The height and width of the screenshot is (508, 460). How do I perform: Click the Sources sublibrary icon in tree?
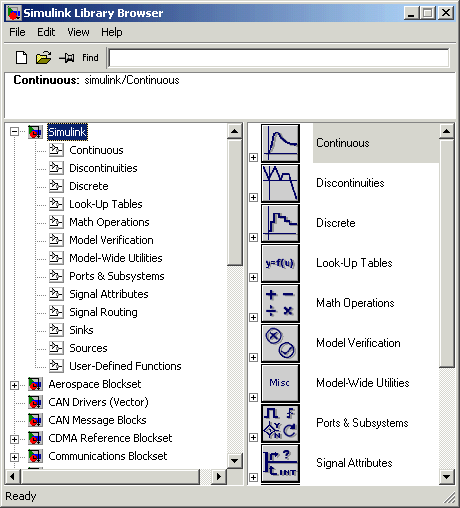(56, 348)
